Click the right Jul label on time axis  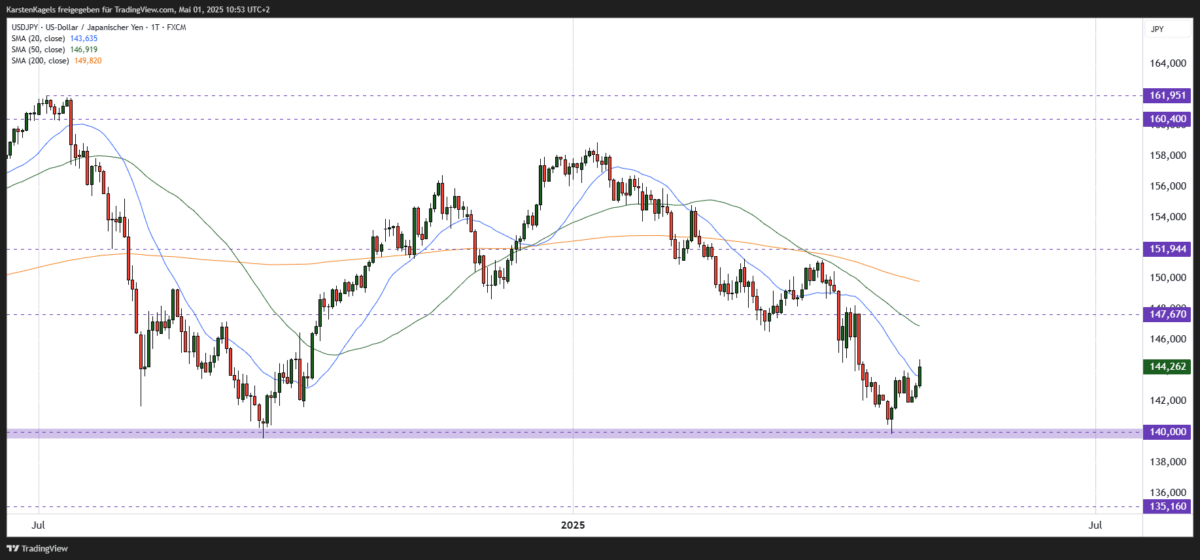(x=1096, y=524)
